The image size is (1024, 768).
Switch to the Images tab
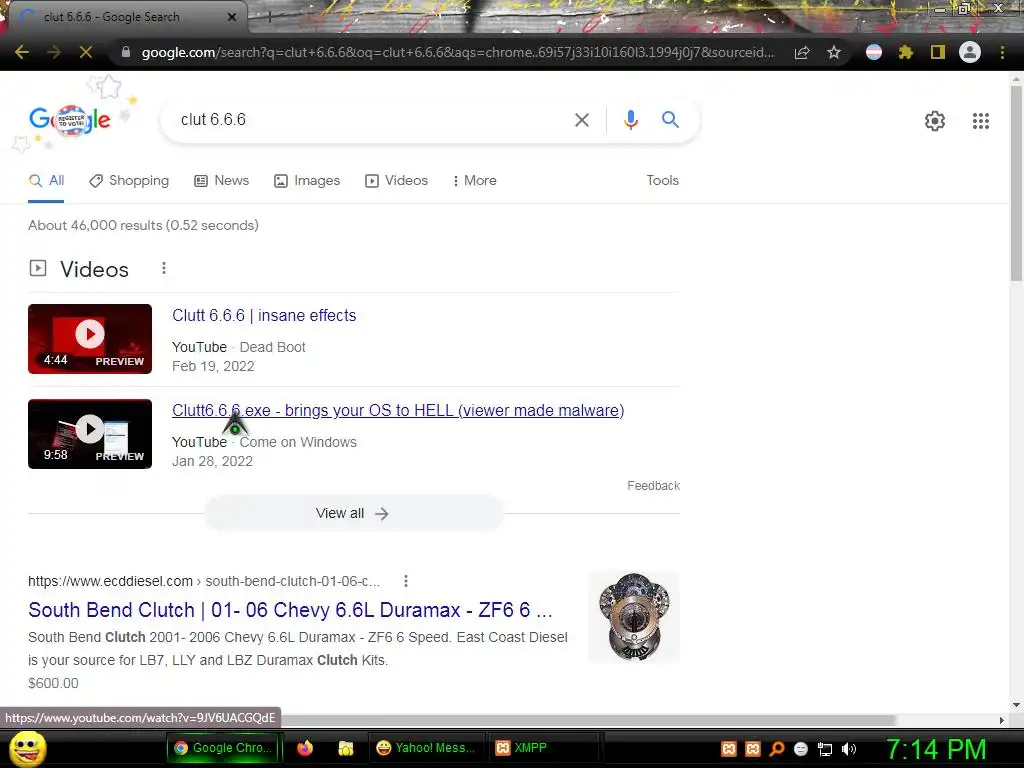tap(307, 180)
